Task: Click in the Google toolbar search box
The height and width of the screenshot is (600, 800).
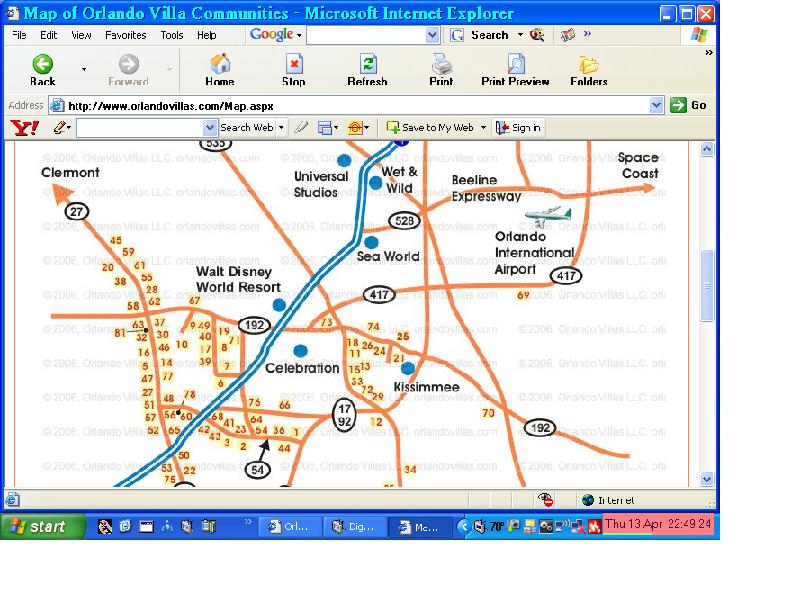Action: 366,35
